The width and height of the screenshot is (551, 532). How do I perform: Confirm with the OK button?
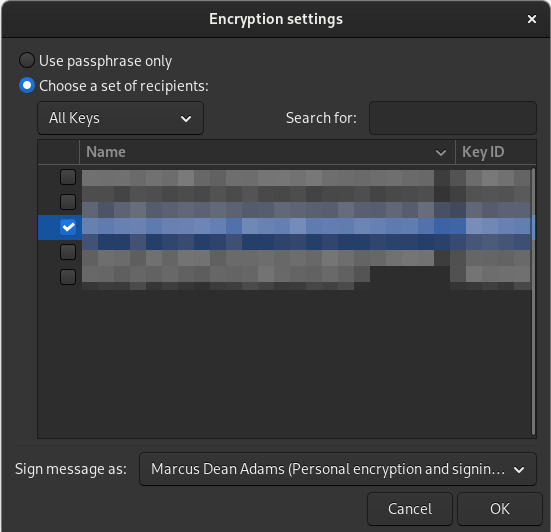click(x=500, y=509)
